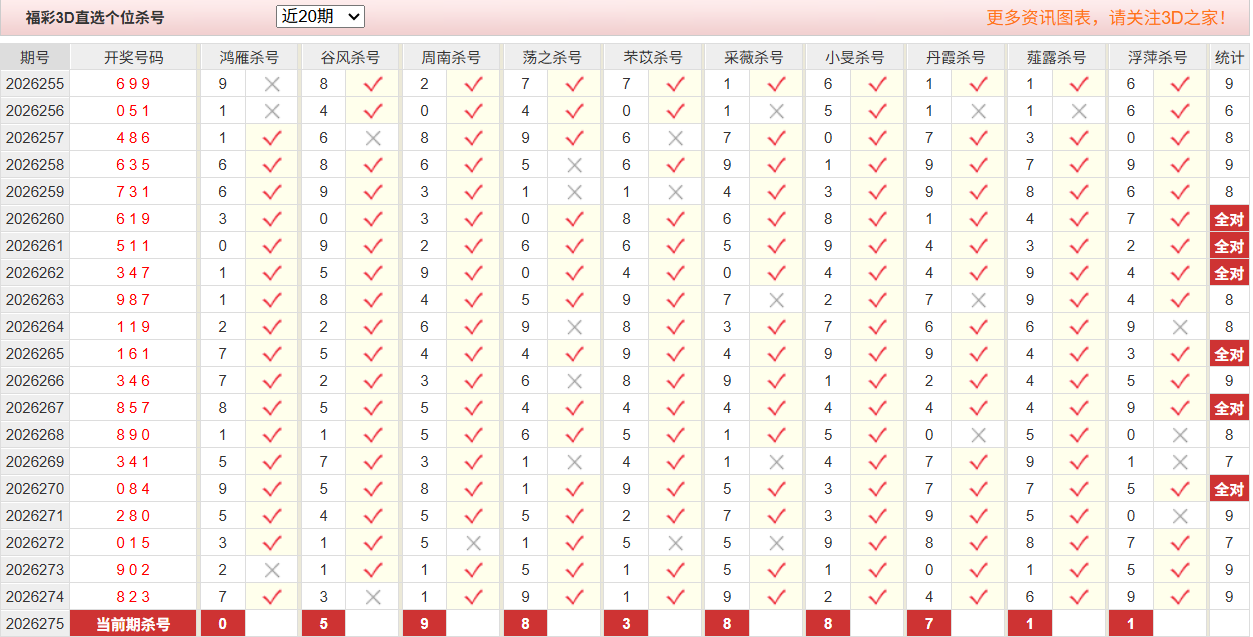The width and height of the screenshot is (1253, 637).
Task: Click the winning number 0 8 4
Action: pos(133,489)
